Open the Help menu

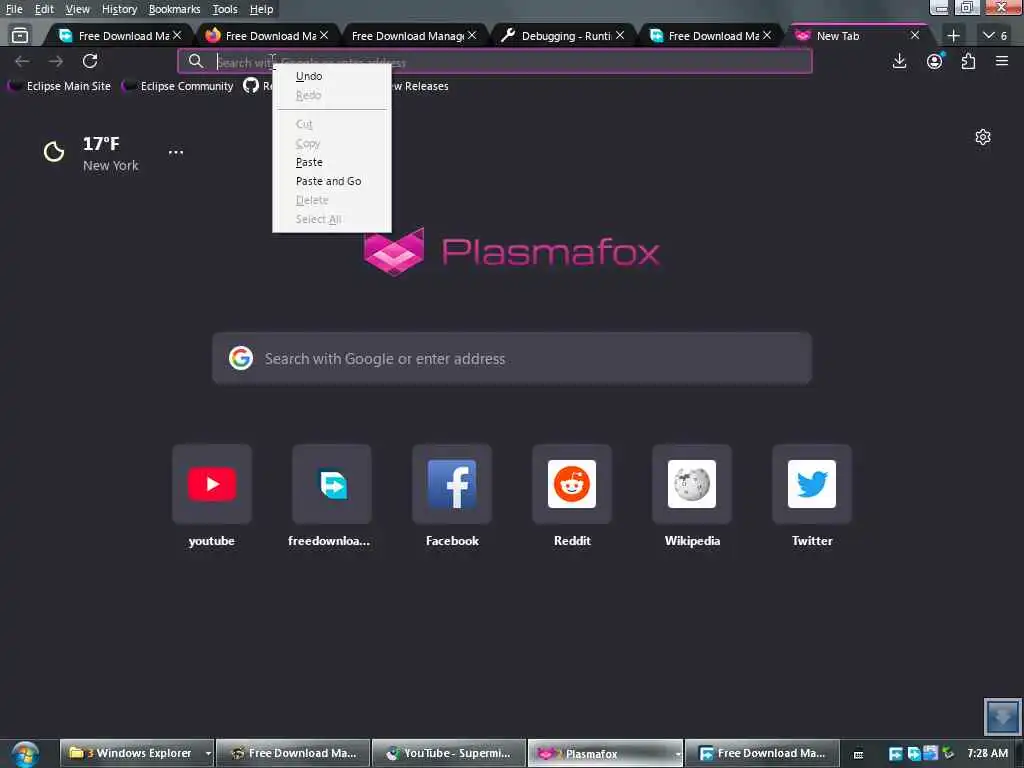point(261,9)
